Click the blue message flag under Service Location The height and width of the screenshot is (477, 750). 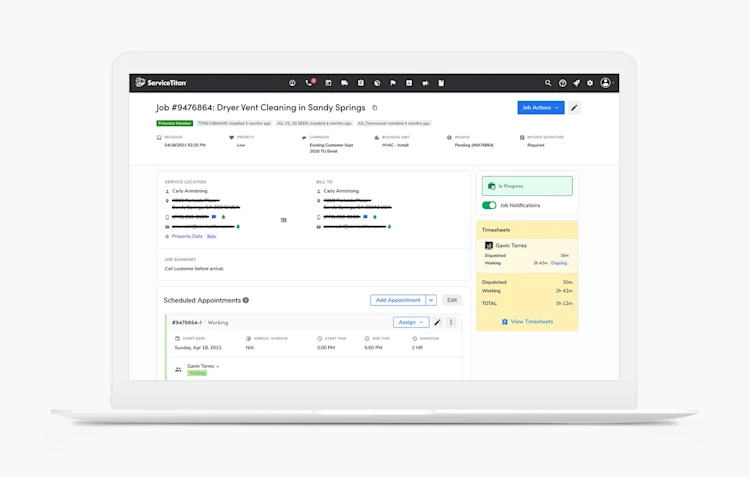214,217
